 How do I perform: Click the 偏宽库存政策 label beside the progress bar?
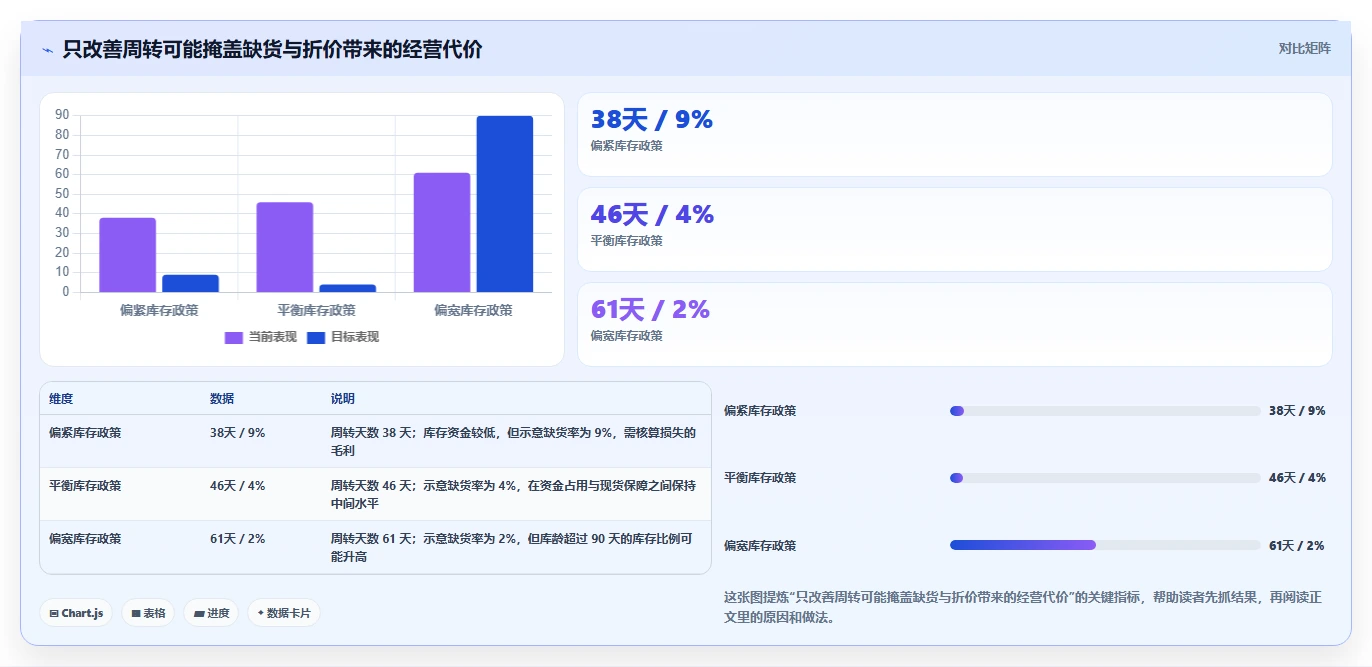[x=760, y=546]
